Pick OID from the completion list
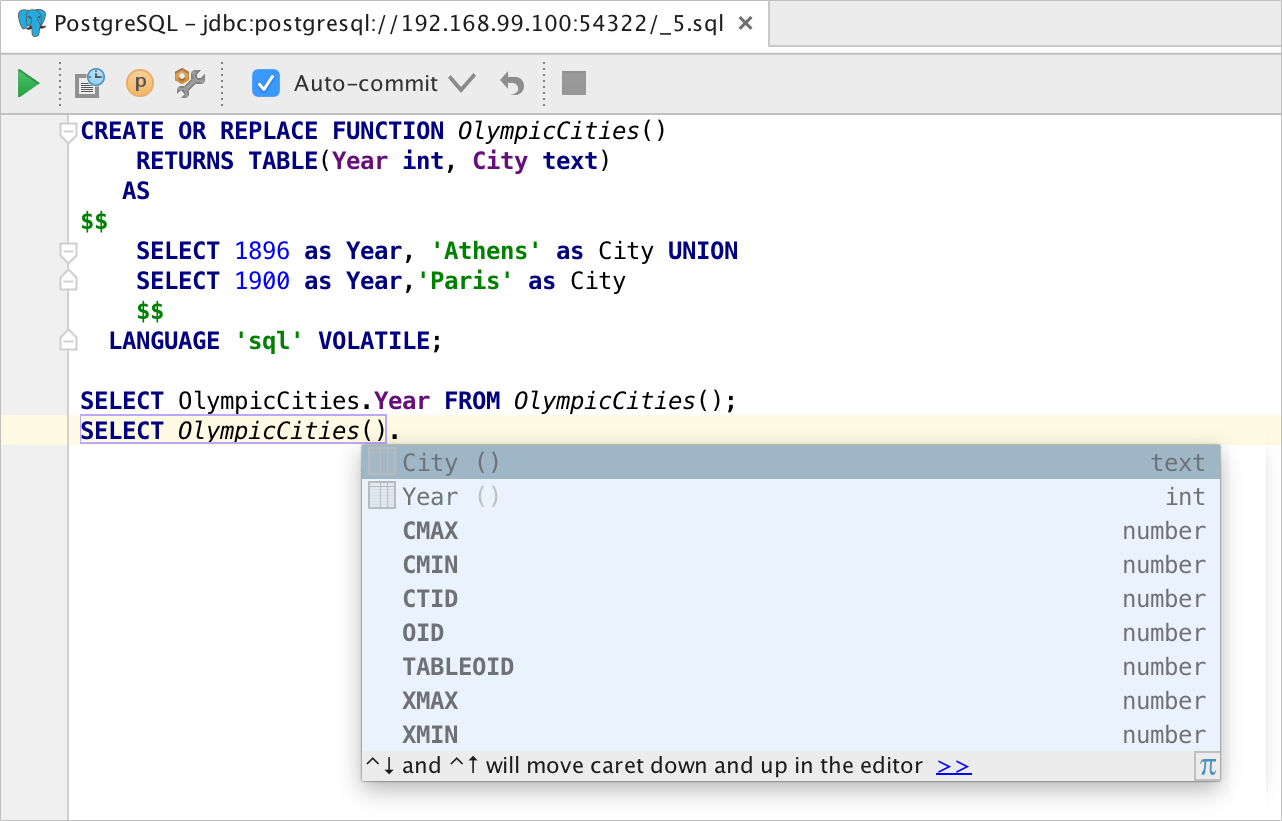1282x821 pixels. pyautogui.click(x=791, y=632)
